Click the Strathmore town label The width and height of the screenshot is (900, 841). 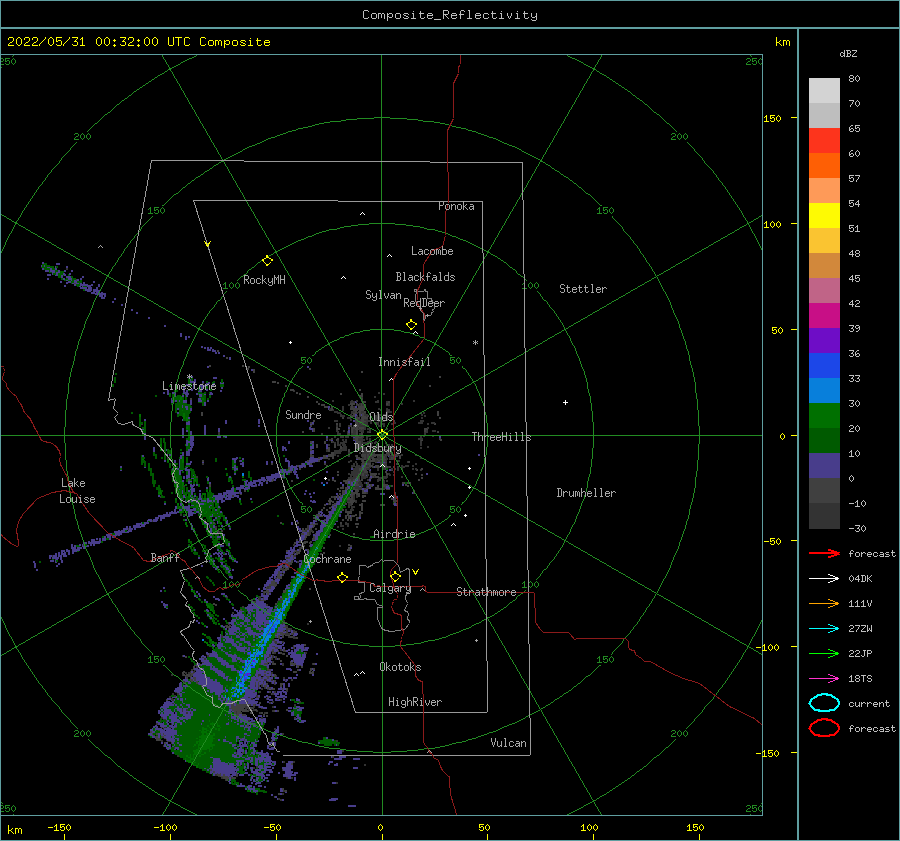pos(486,592)
